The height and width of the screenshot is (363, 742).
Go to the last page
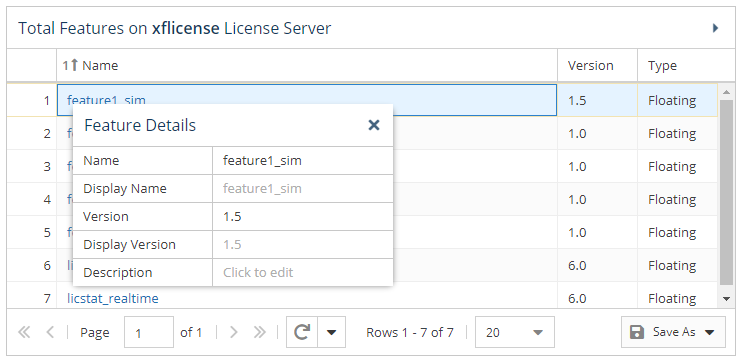click(x=259, y=333)
